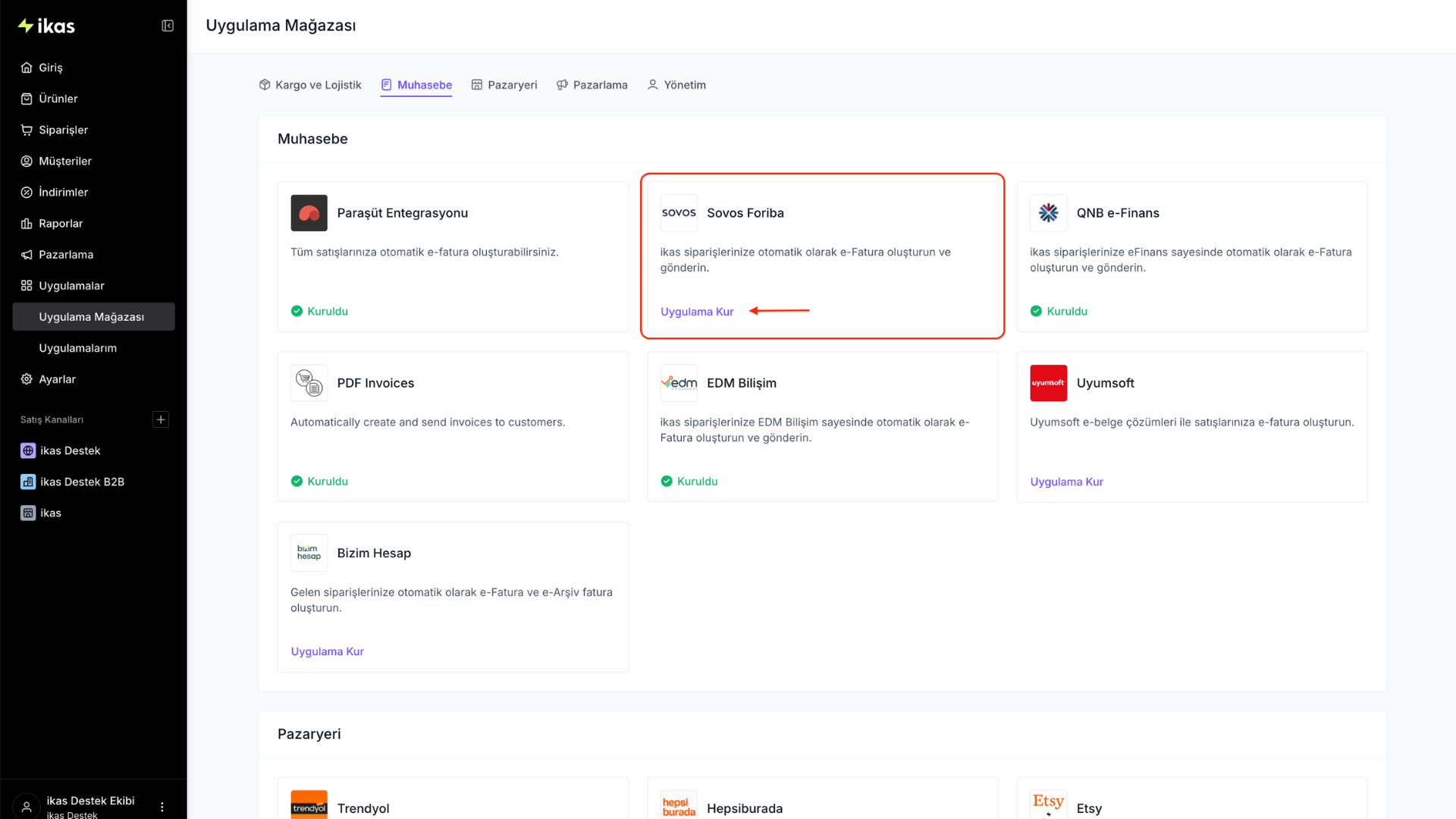
Task: Open the Hepsiburada app title
Action: tap(745, 808)
